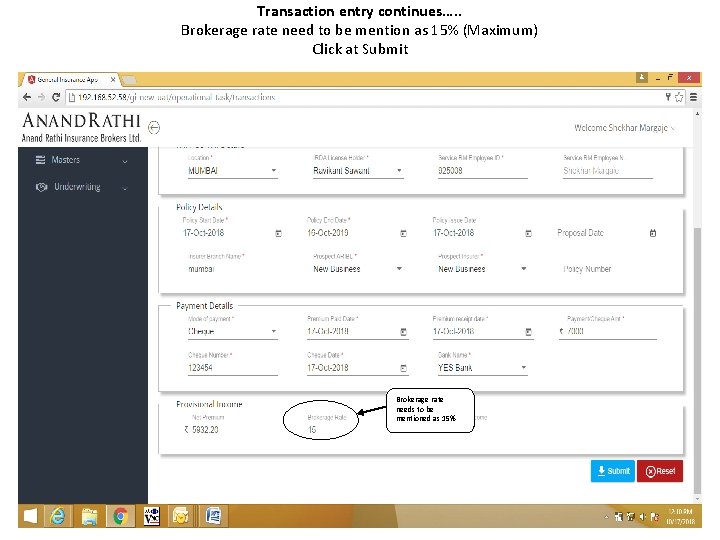Click the Outlook envelope taskbar icon

[x=181, y=517]
